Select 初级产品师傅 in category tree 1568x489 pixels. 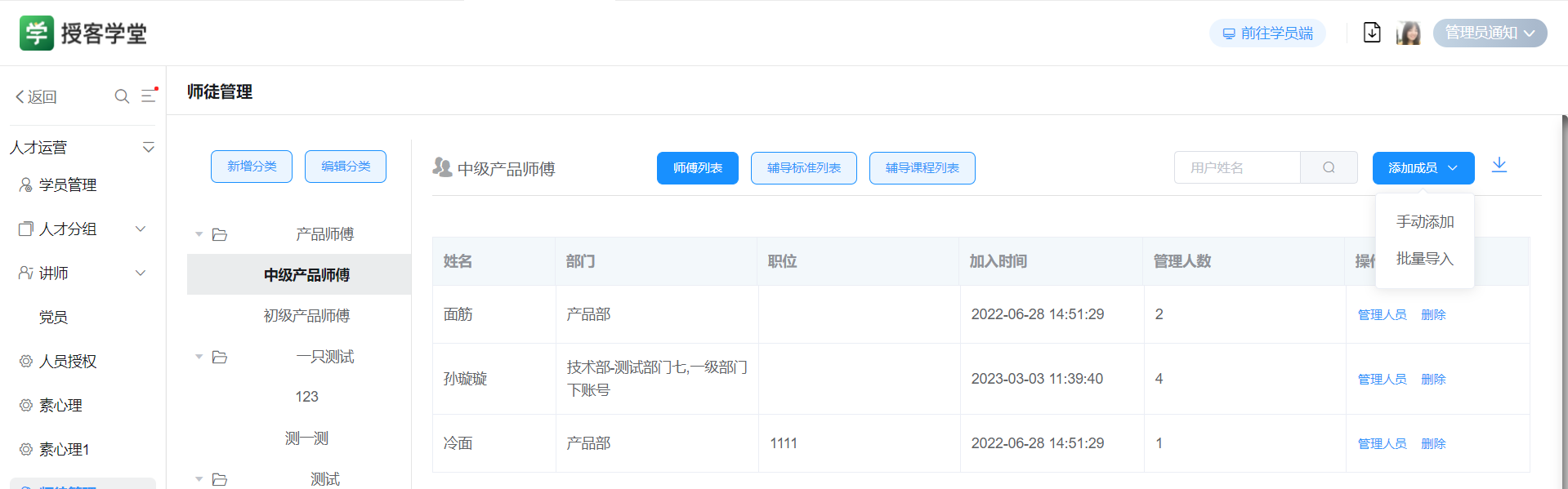click(x=306, y=316)
